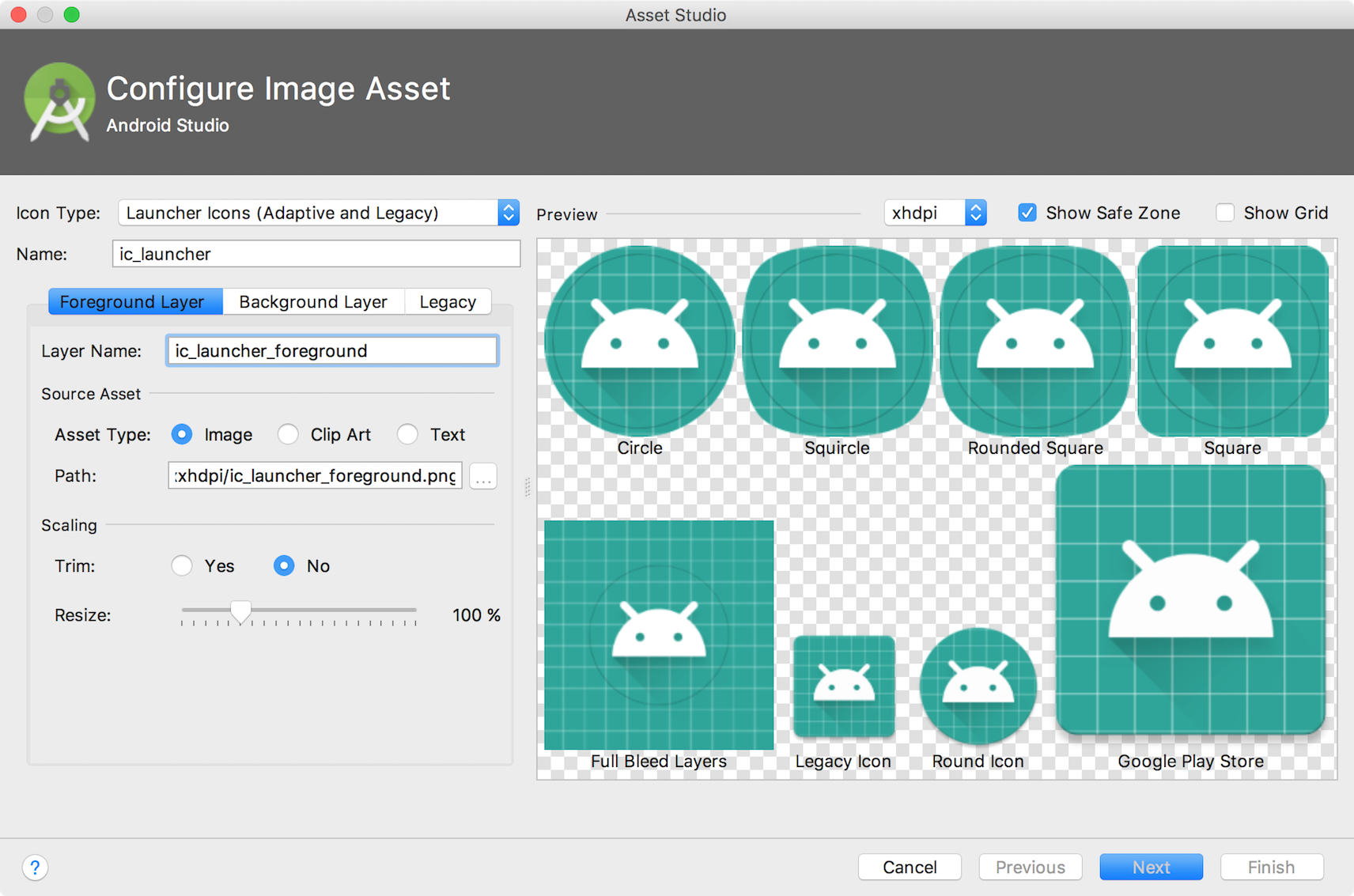Select the Legacy Icon preview
This screenshot has height=896, width=1354.
click(843, 686)
